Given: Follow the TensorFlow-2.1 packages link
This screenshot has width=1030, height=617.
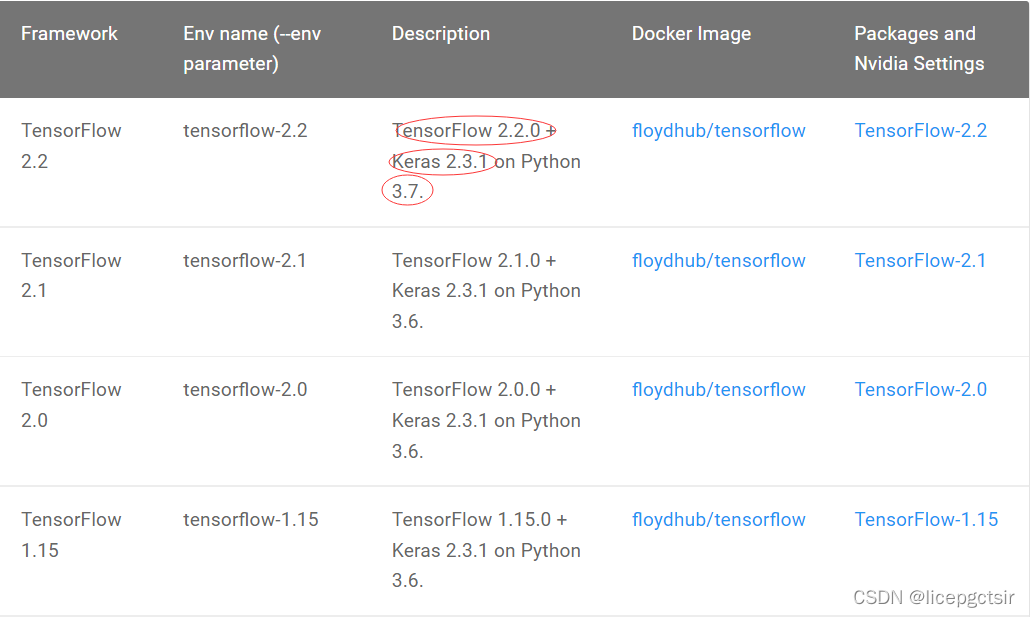Looking at the screenshot, I should (919, 260).
